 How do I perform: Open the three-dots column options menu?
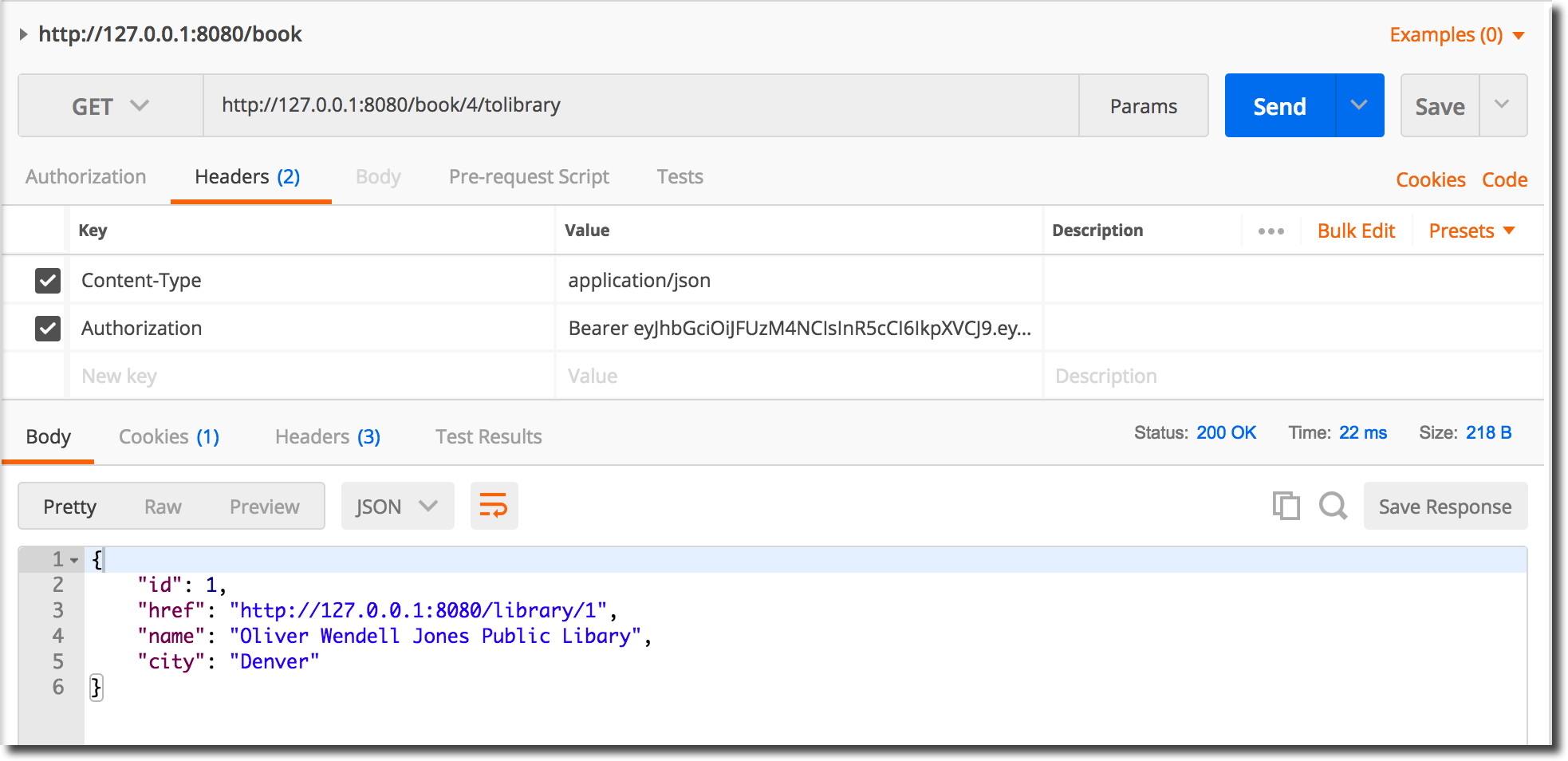1271,231
